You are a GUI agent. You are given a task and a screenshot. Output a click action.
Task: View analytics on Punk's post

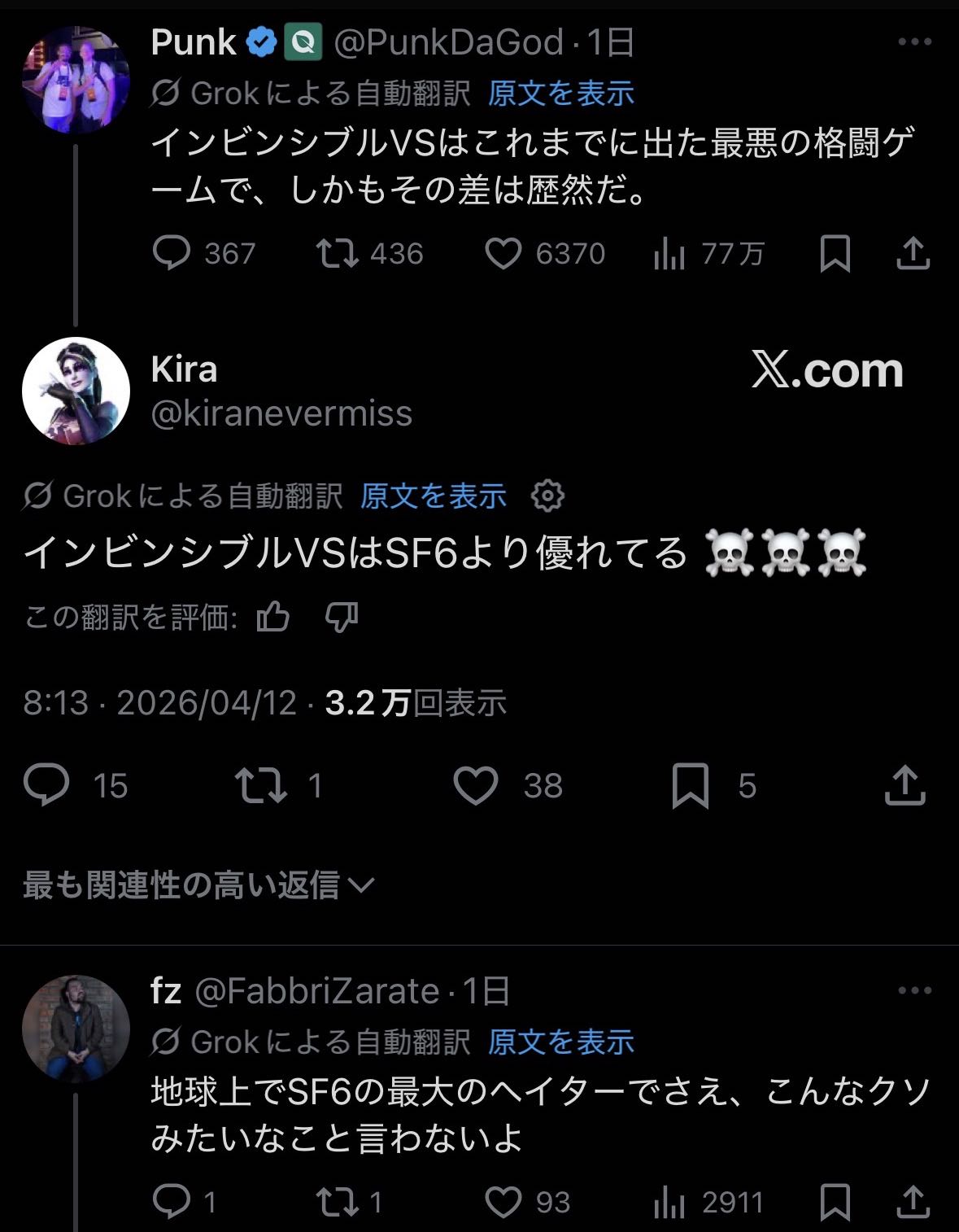coord(669,254)
